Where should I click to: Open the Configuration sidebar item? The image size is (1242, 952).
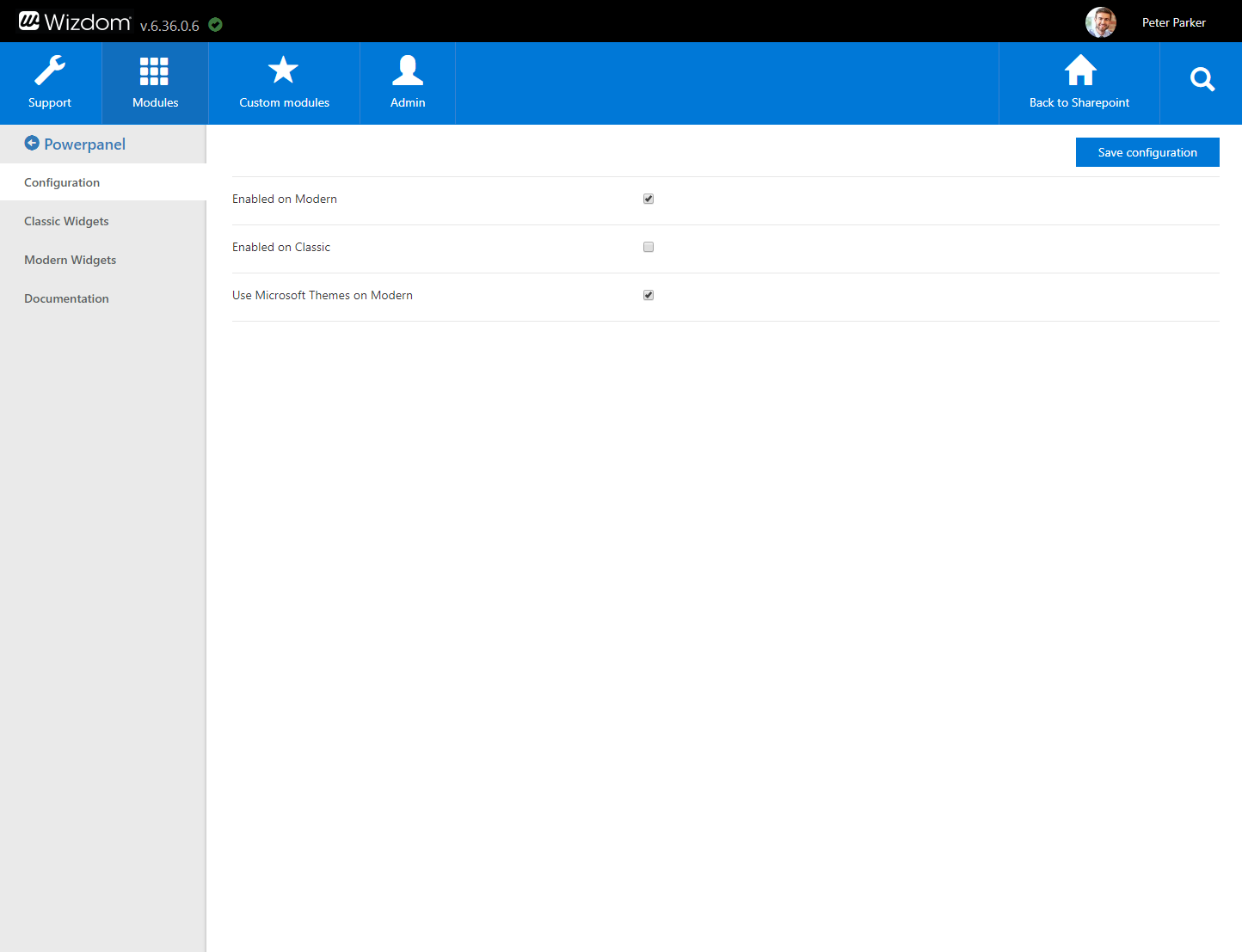click(62, 182)
